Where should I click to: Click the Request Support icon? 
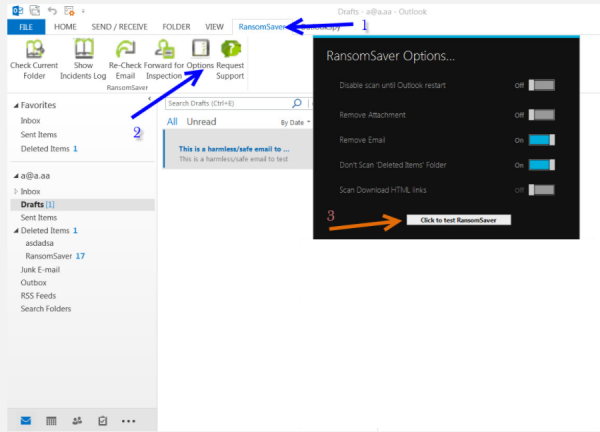click(x=230, y=49)
